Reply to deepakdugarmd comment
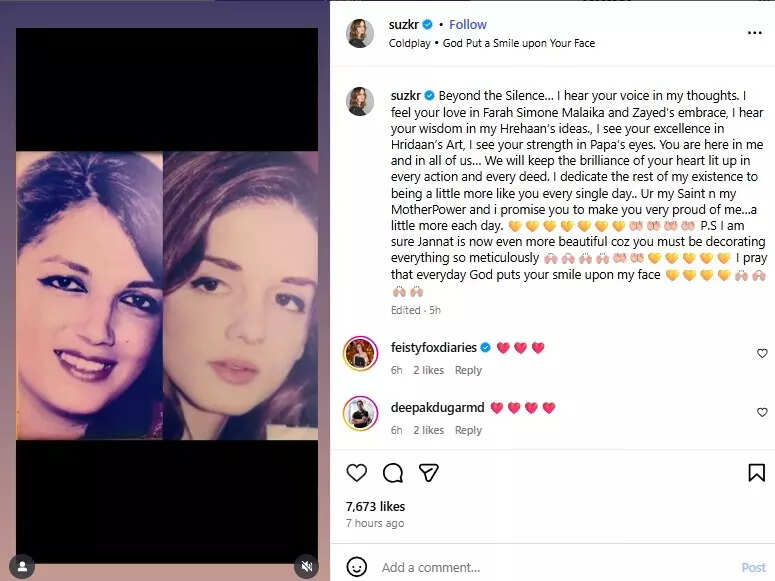Screen dimensions: 775x581 pyautogui.click(x=468, y=430)
